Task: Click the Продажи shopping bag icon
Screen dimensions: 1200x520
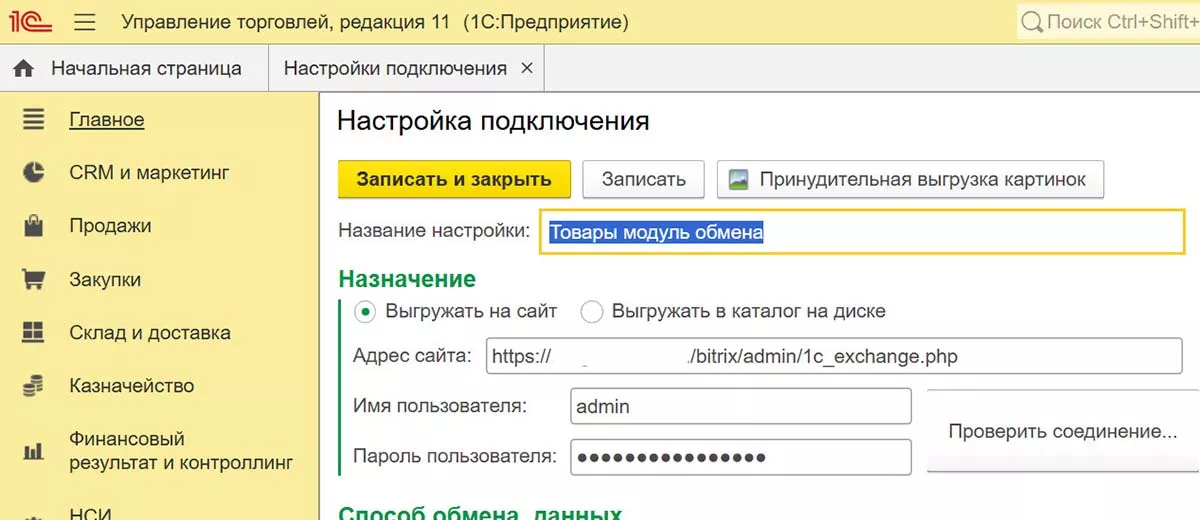Action: 34,226
